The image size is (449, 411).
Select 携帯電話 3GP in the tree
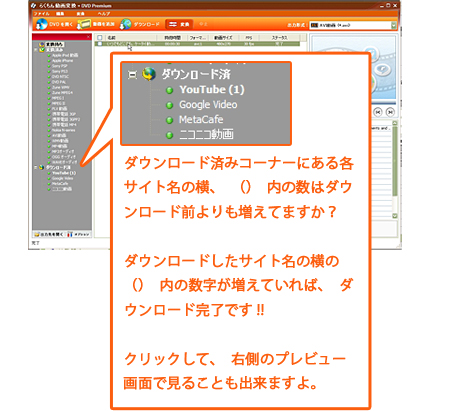(64, 114)
